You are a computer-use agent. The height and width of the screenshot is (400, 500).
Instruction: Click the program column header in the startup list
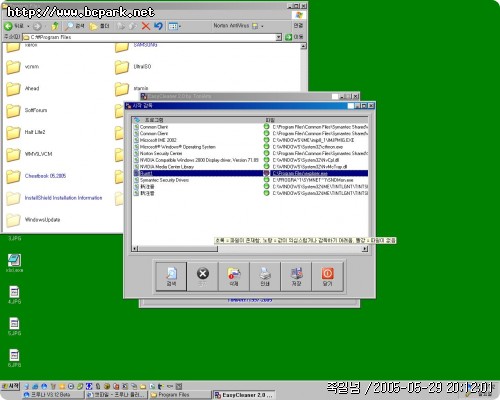(x=198, y=120)
